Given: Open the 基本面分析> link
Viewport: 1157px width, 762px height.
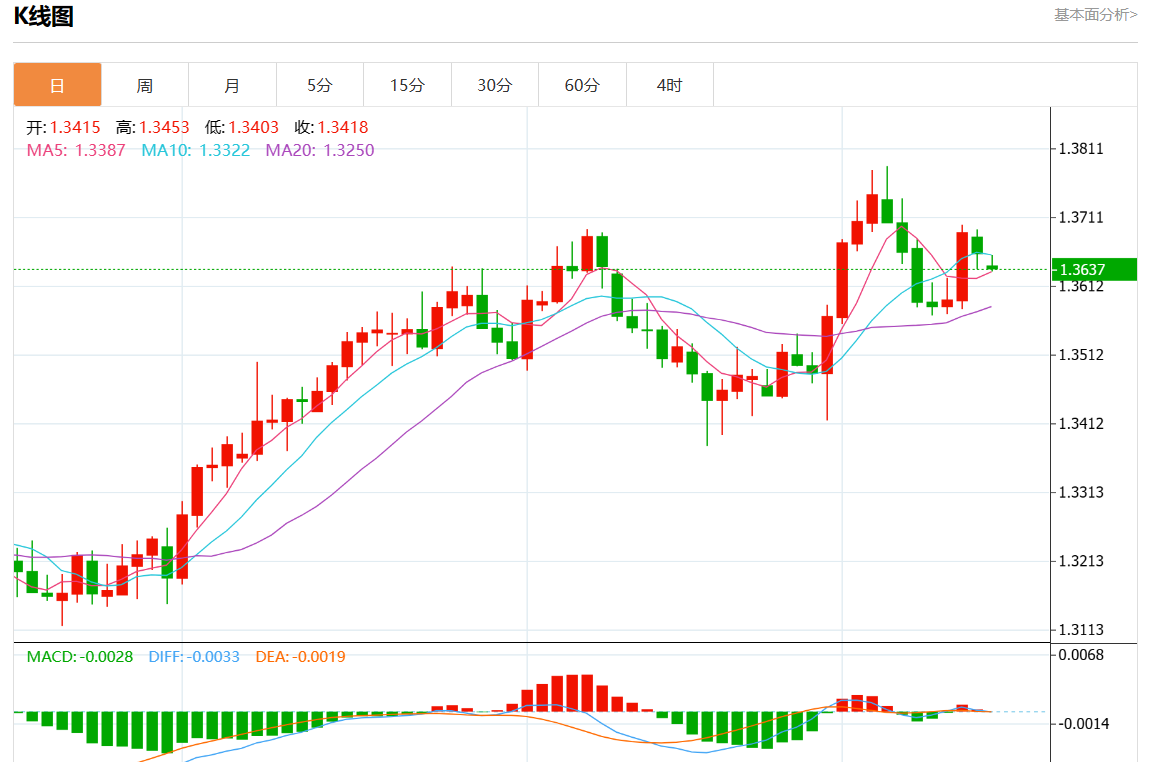Looking at the screenshot, I should pyautogui.click(x=1095, y=15).
